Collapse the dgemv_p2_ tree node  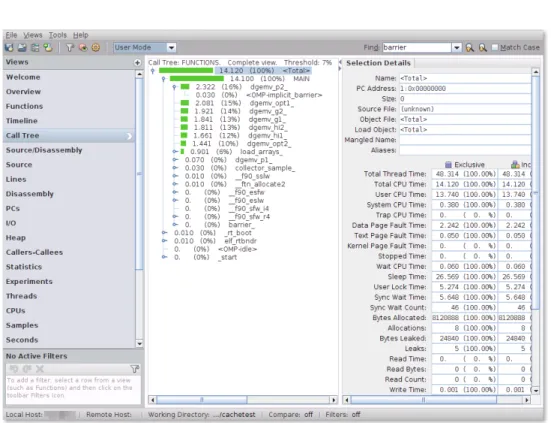pyautogui.click(x=174, y=87)
